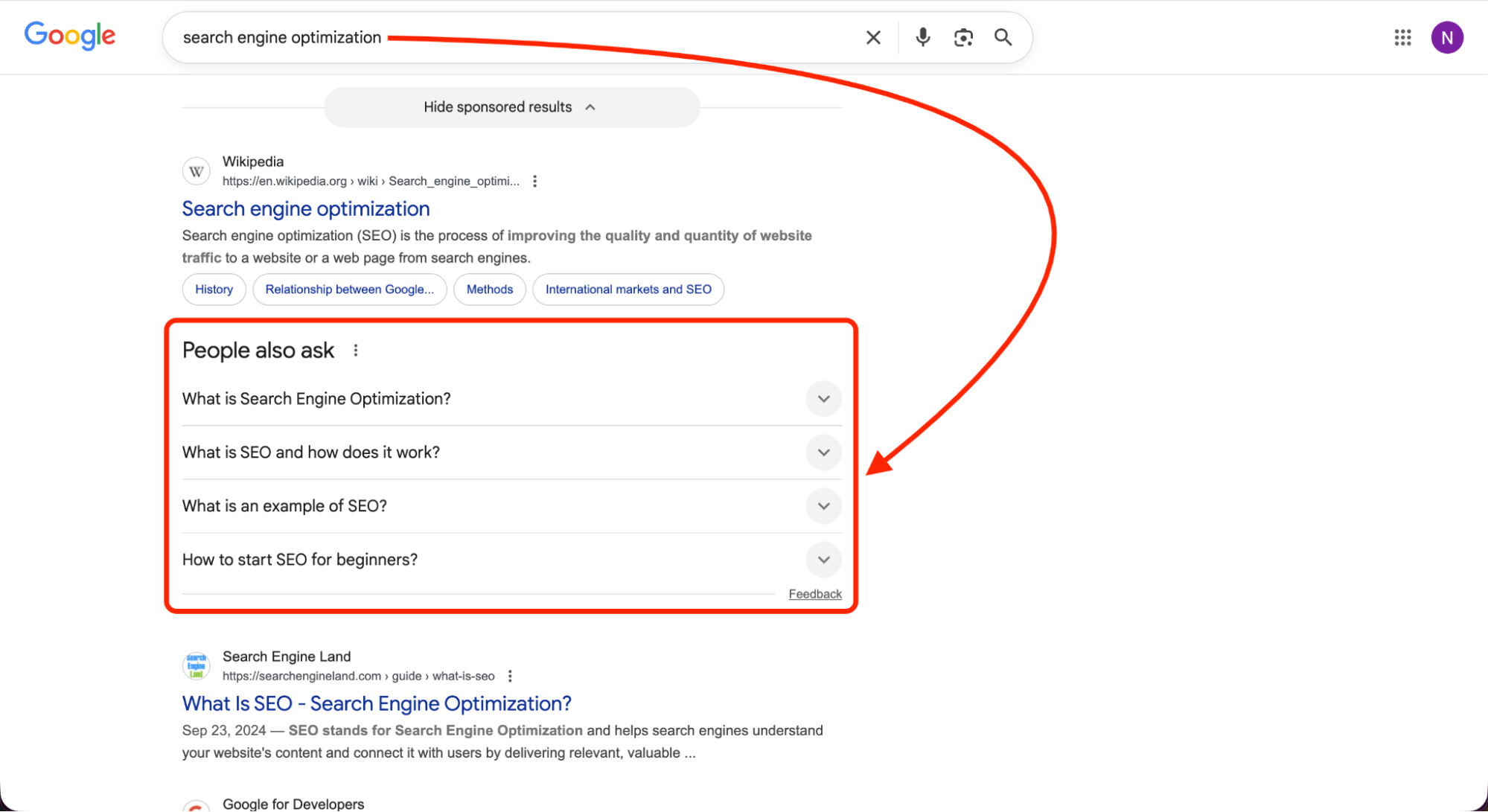This screenshot has height=812, width=1488.
Task: Open Google Lens image search
Action: (x=963, y=36)
